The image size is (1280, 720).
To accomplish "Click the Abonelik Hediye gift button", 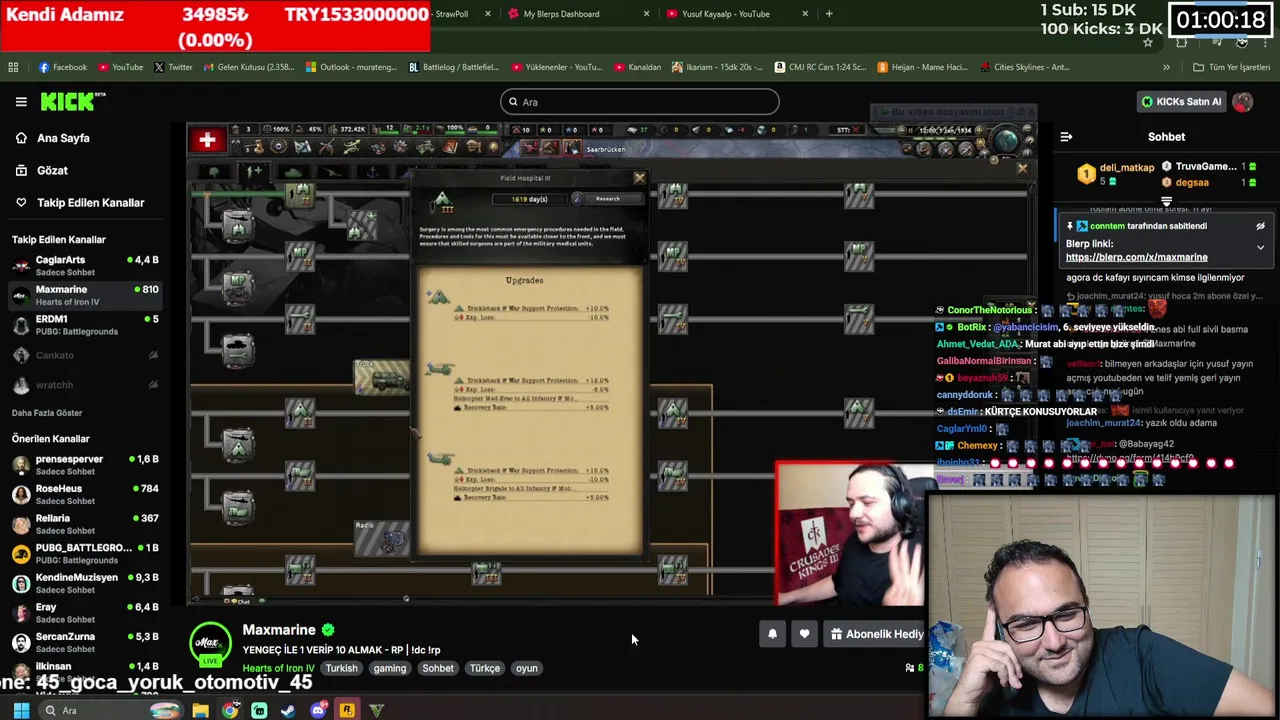I will point(875,634).
